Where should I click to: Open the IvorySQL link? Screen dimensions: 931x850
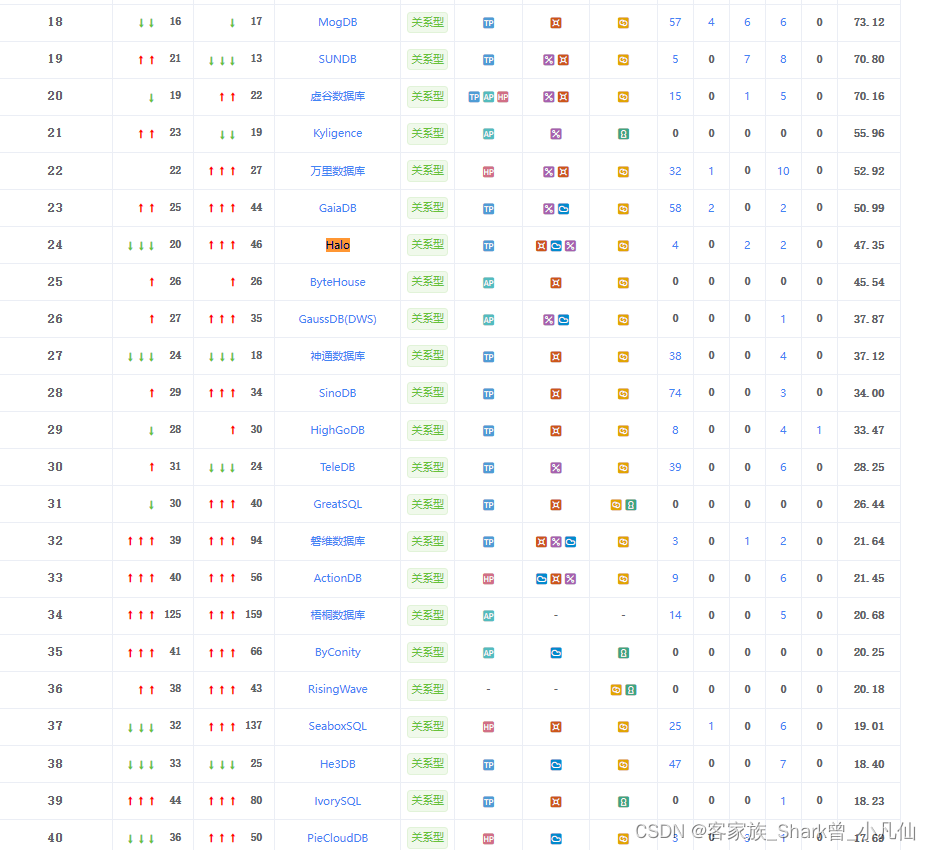337,801
